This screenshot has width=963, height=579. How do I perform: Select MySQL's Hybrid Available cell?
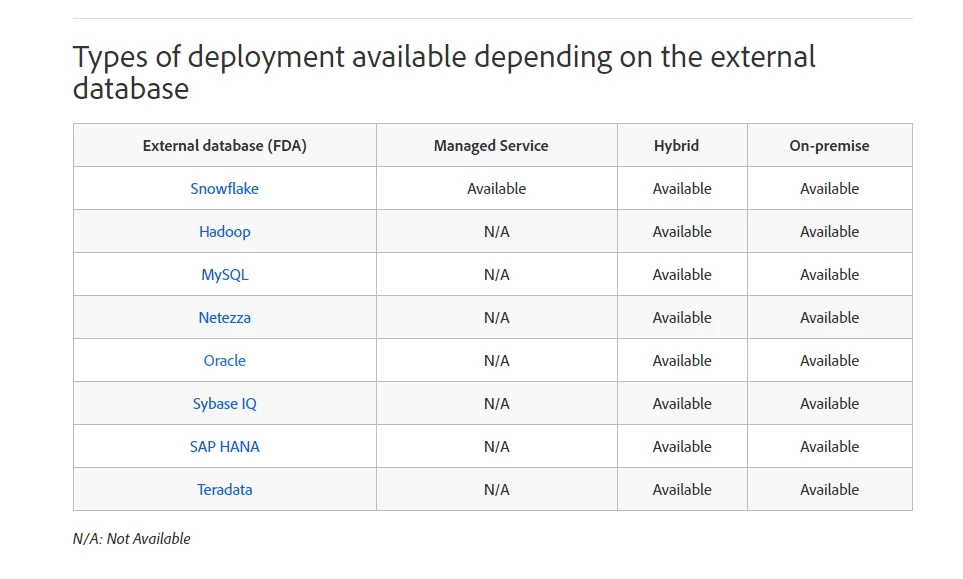682,274
